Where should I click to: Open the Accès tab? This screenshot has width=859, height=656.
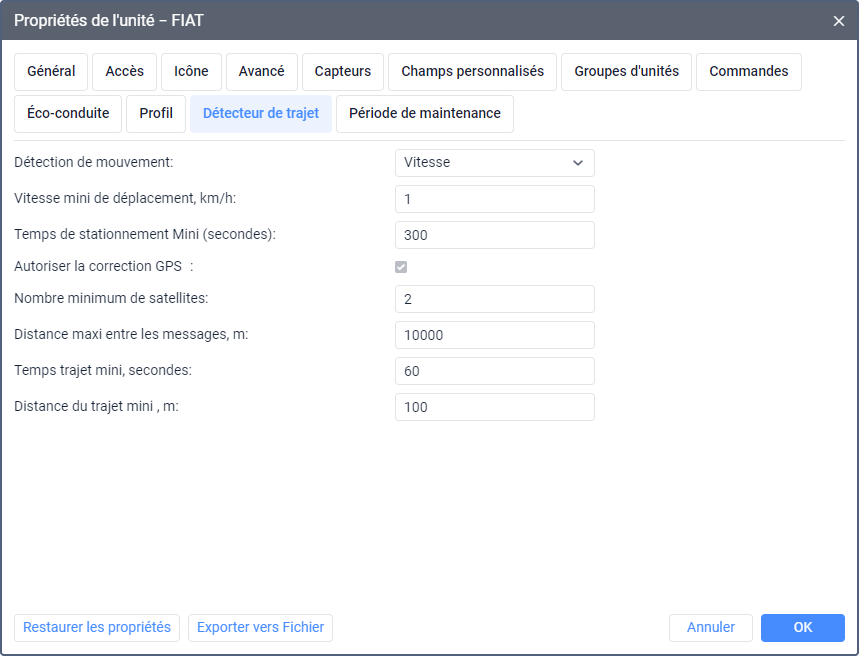point(125,72)
